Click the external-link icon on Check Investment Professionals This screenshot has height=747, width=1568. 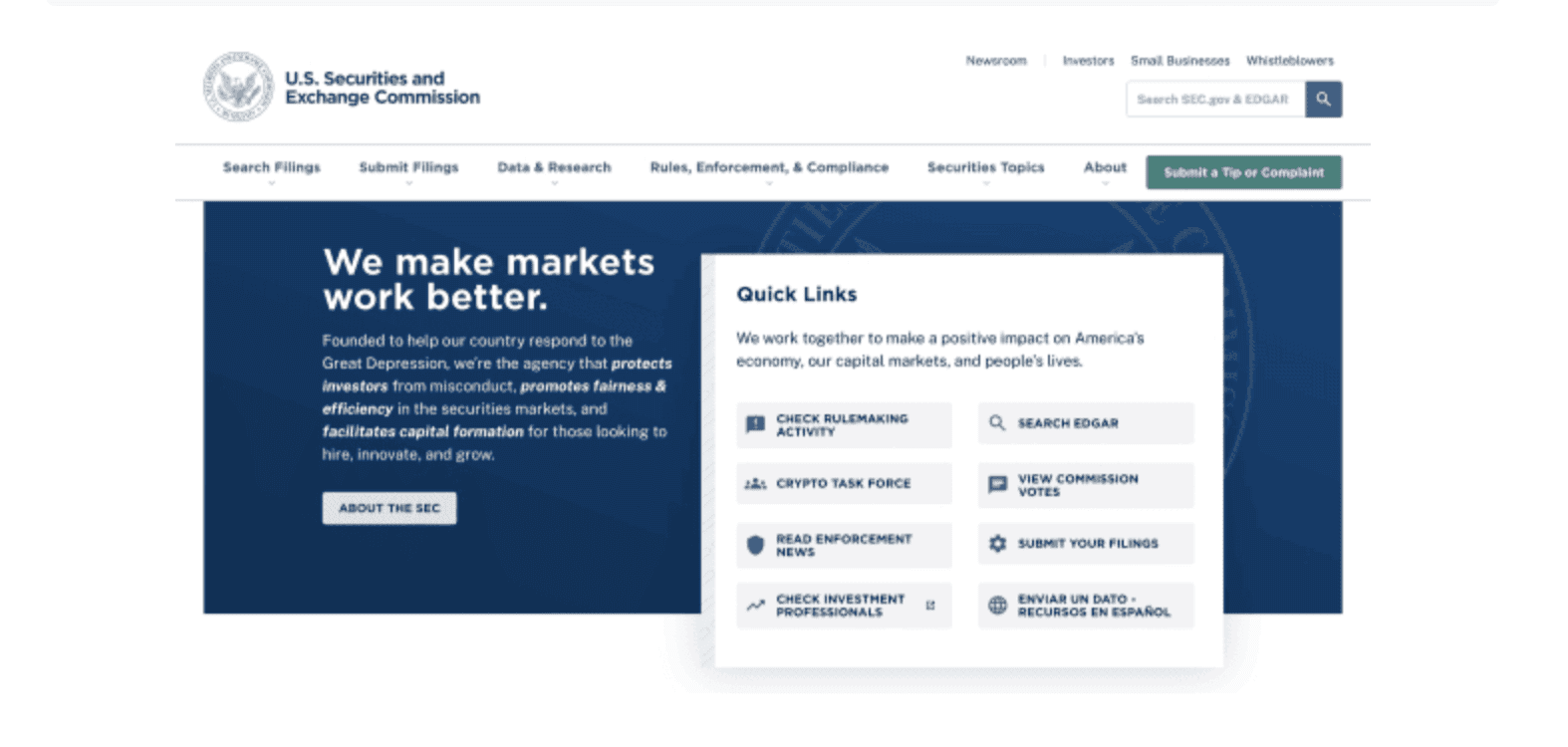(930, 606)
